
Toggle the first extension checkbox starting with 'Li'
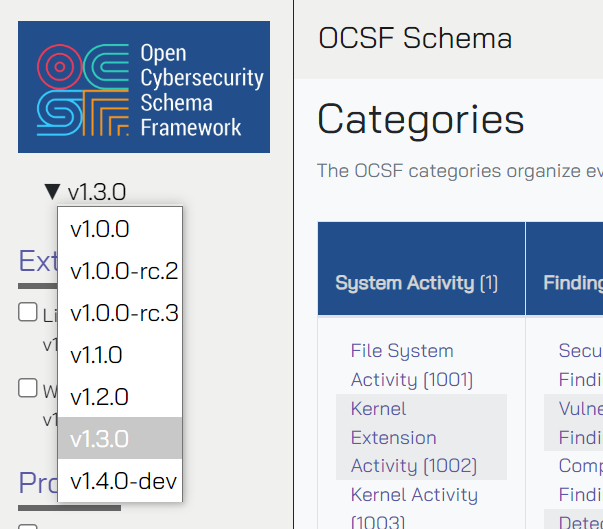point(28,312)
